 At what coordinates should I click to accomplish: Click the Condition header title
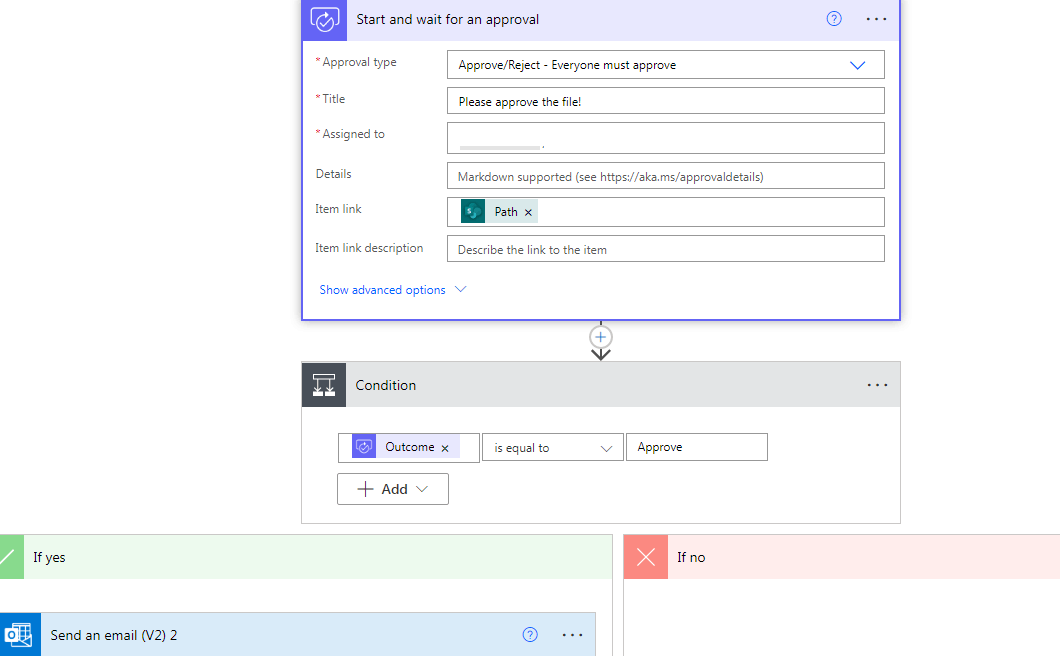pos(386,385)
